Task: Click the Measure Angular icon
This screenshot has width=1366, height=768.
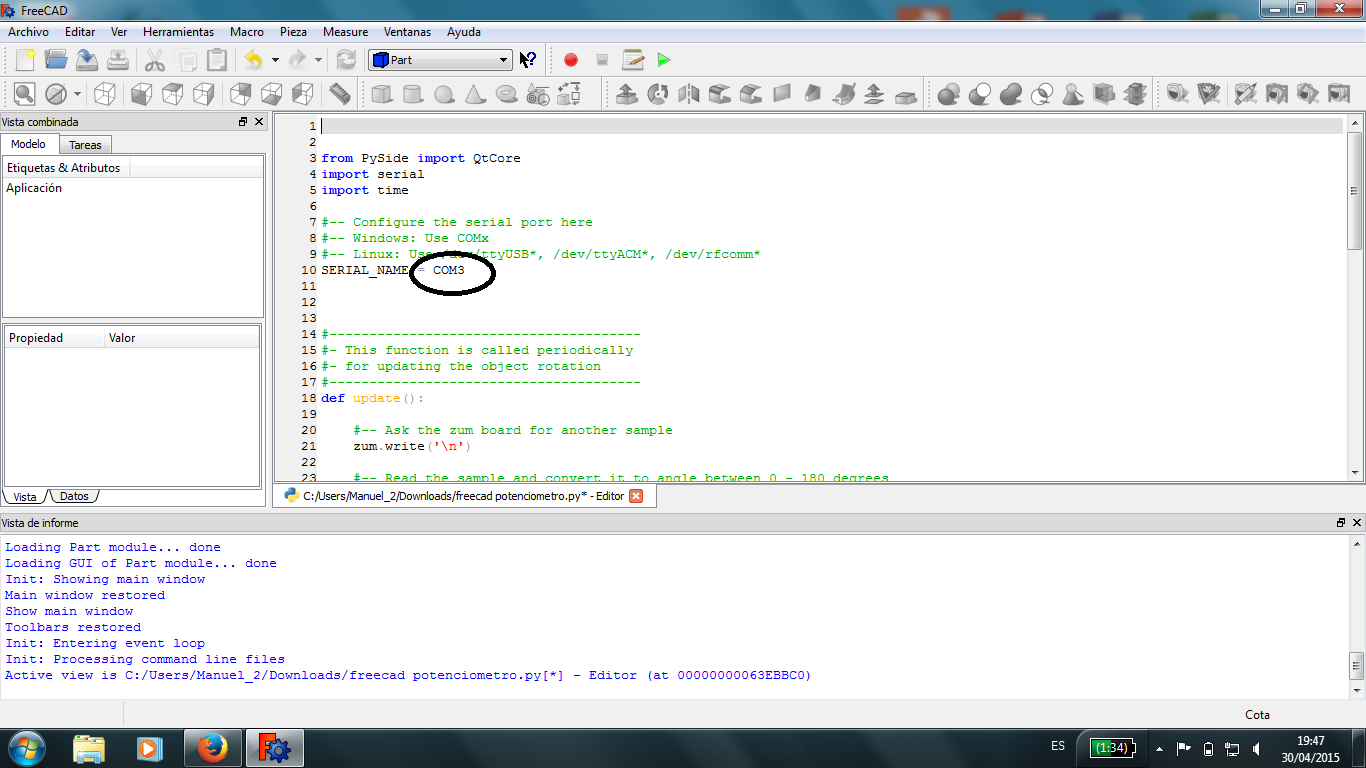Action: pos(1209,94)
